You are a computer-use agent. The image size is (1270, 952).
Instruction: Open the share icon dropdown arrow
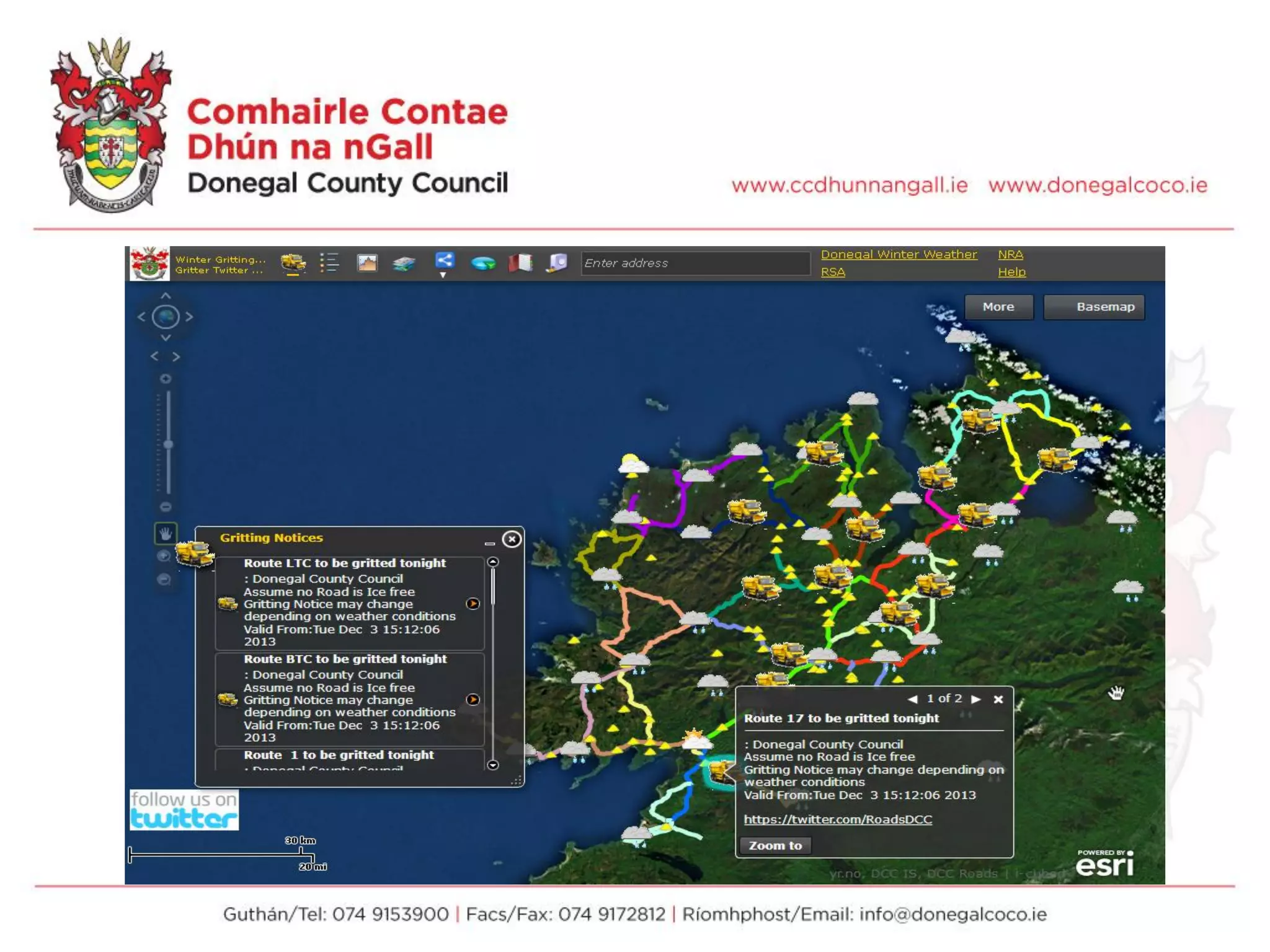tap(443, 275)
